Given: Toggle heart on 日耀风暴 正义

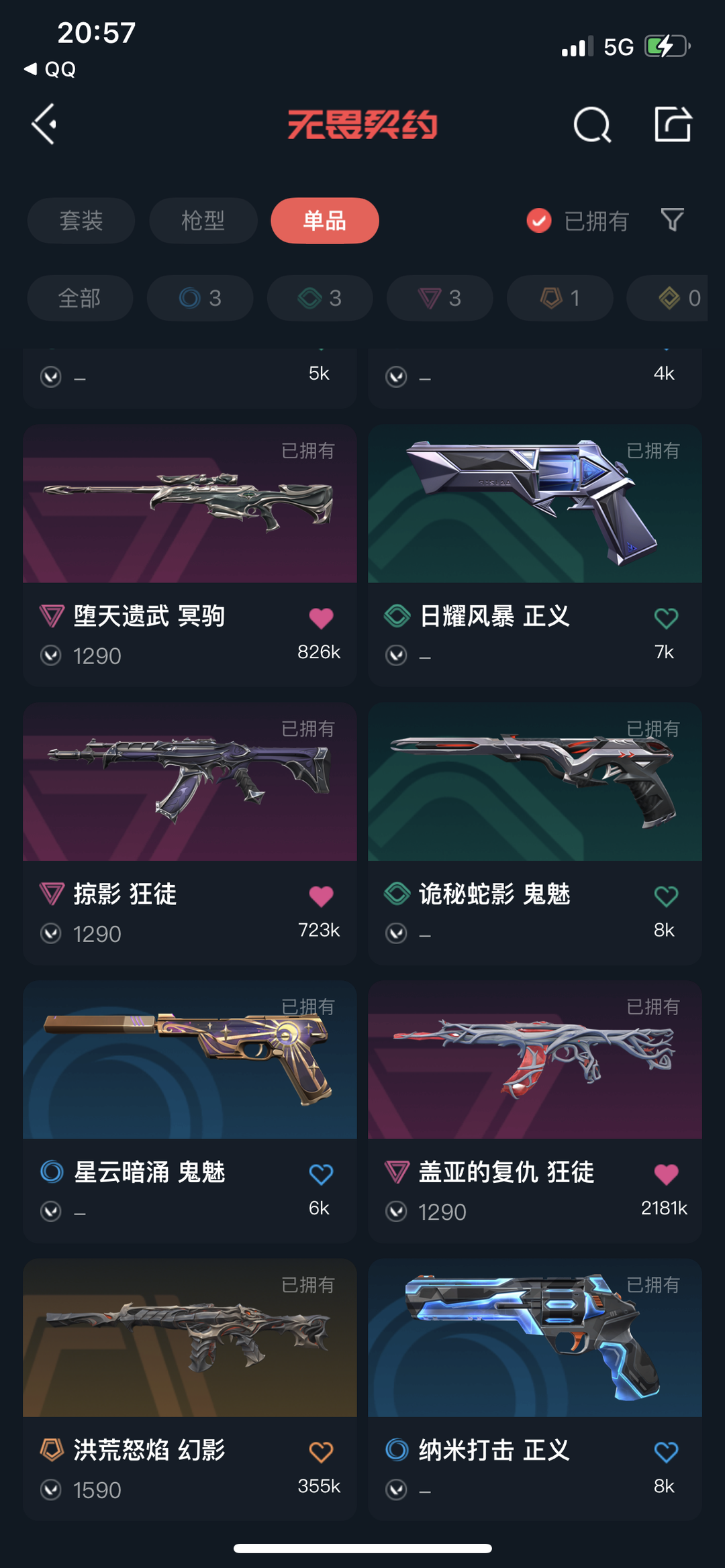Looking at the screenshot, I should click(x=666, y=618).
